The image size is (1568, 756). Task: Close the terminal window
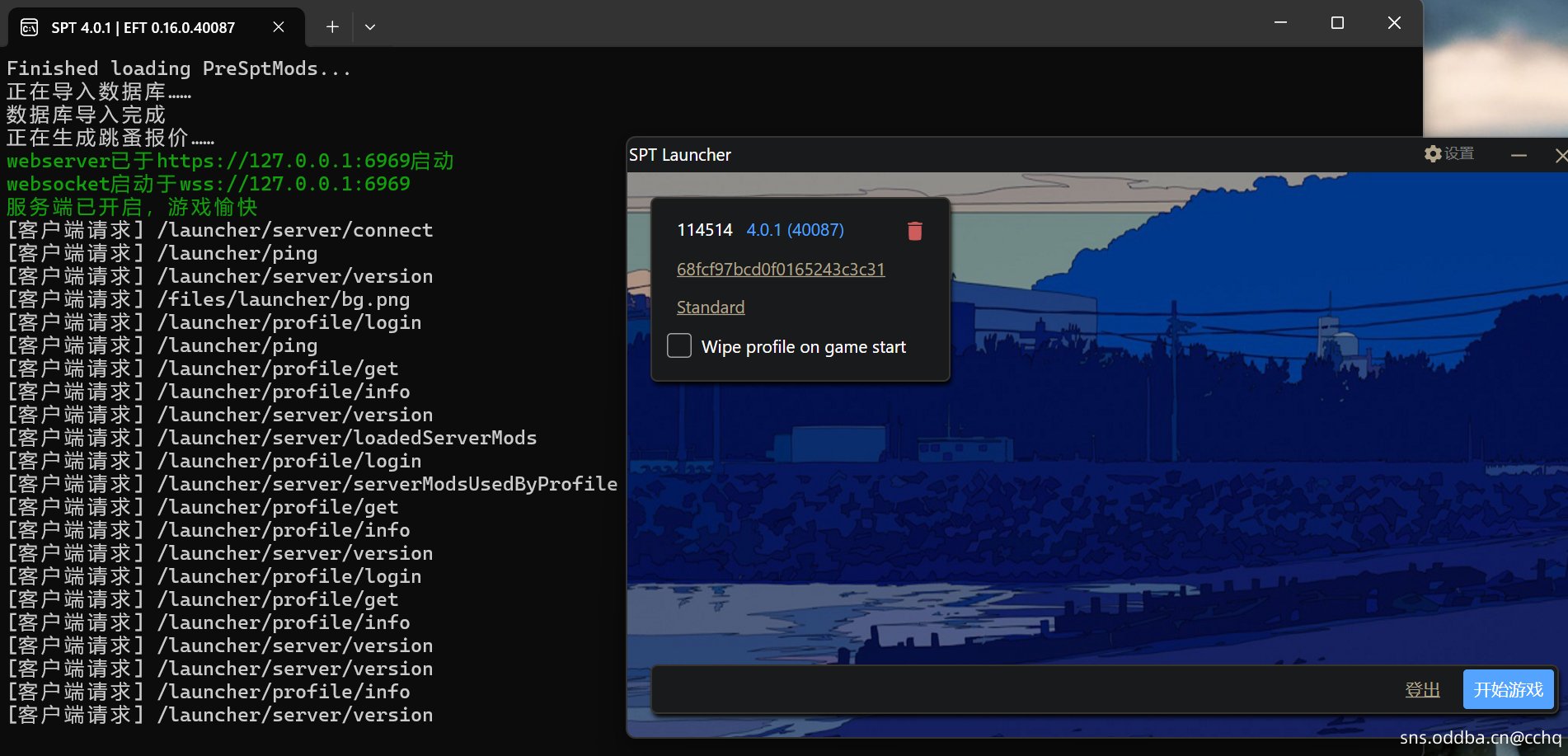click(x=1394, y=23)
